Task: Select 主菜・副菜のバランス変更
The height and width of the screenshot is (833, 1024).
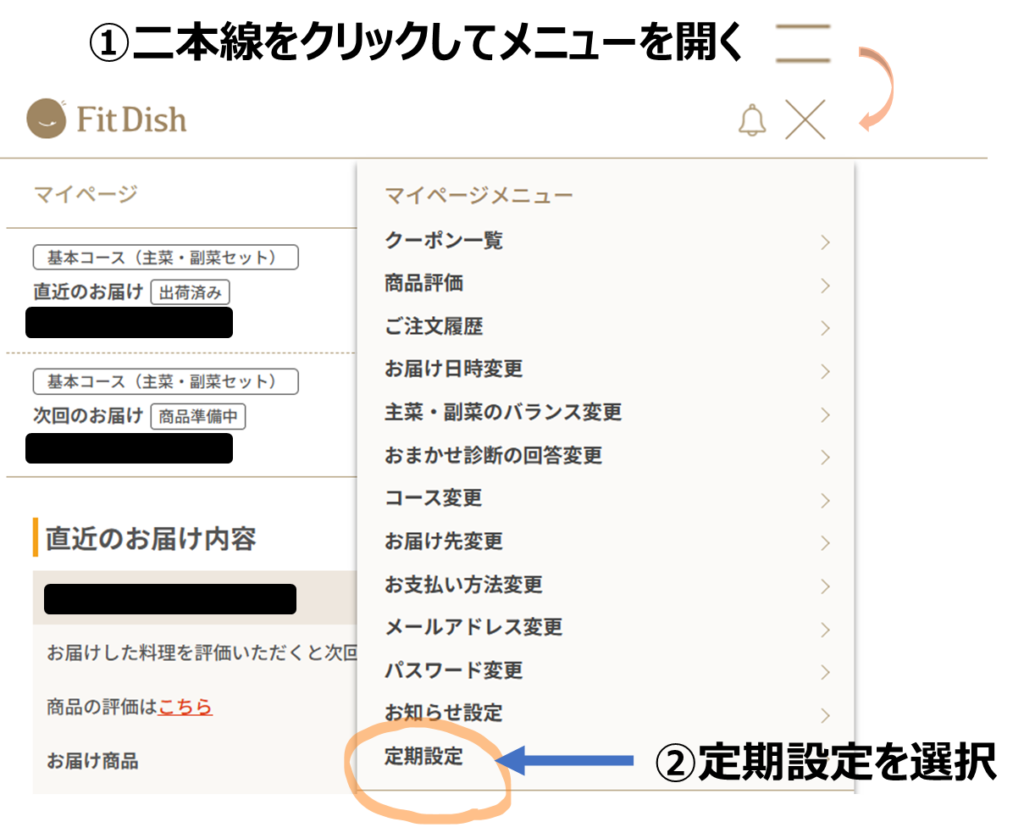Action: 503,413
